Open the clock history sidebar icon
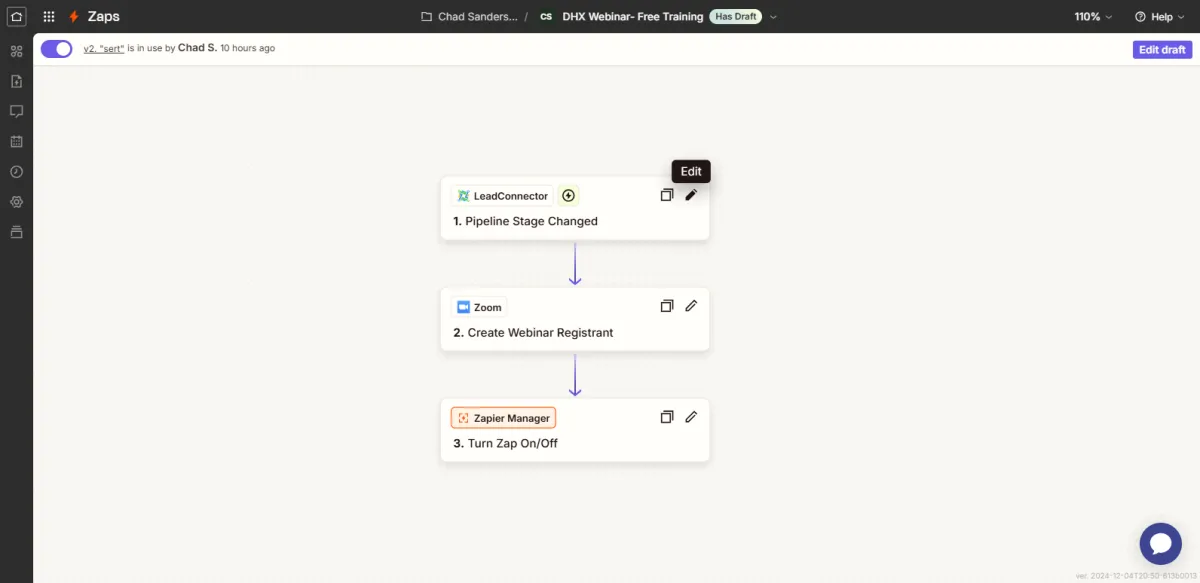The width and height of the screenshot is (1200, 583). pos(16,171)
